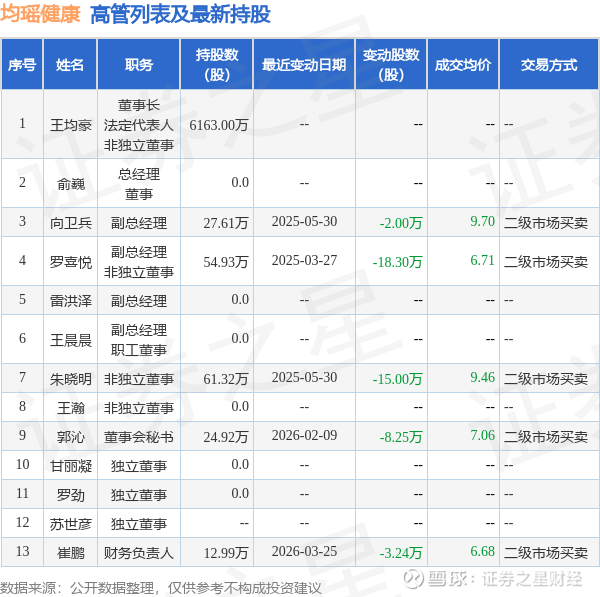Screen dimensions: 600x597
Task: Click the 副总经理 职工董事 position cell
Action: pos(139,339)
